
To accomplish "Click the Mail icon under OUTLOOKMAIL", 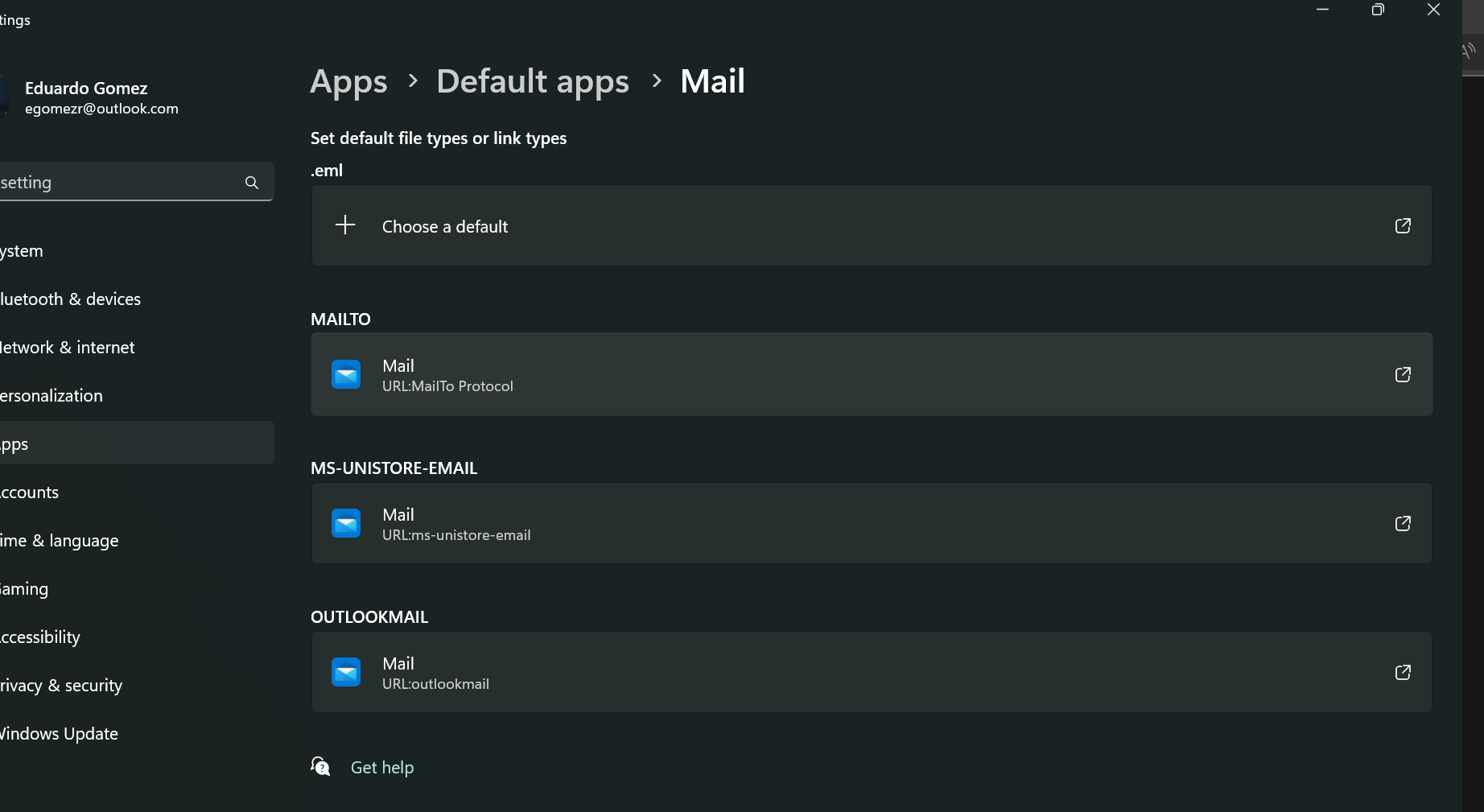I will tap(345, 672).
